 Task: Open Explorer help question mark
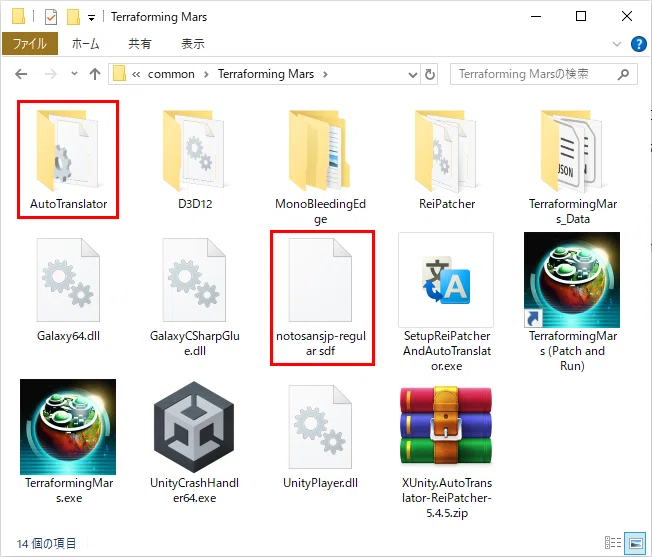pos(638,44)
